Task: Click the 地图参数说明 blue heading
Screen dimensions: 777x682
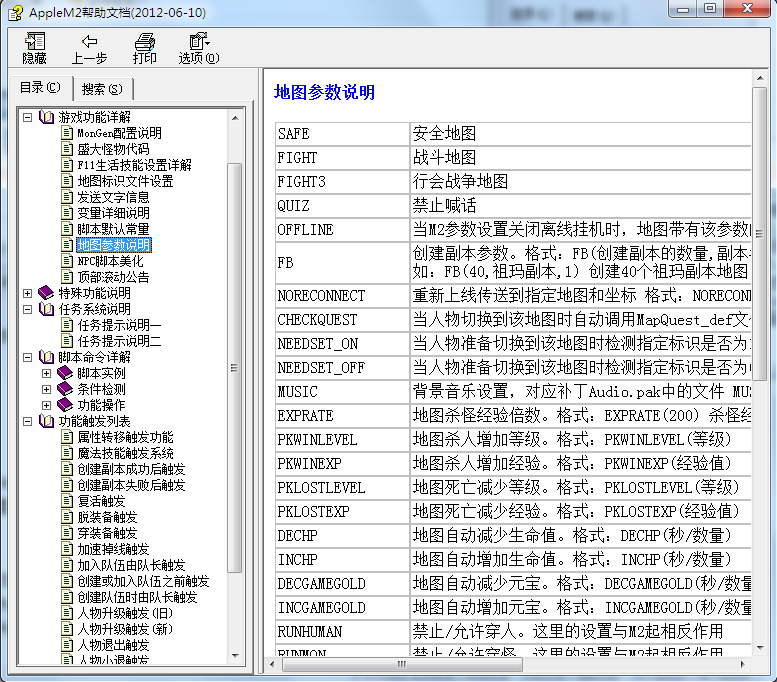Action: point(325,92)
